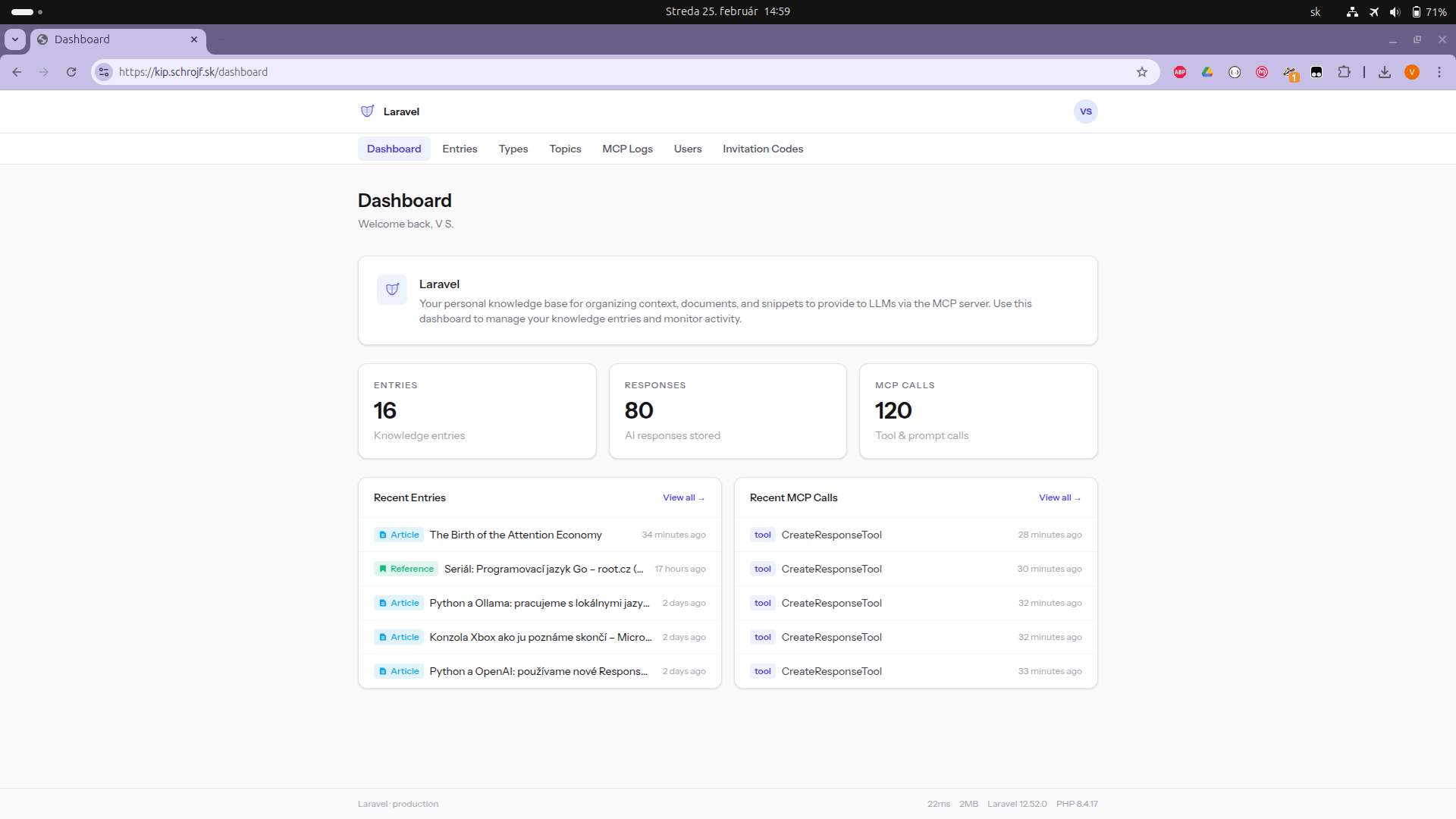The height and width of the screenshot is (819, 1456).
Task: Open the MCP Logs tab
Action: pyautogui.click(x=627, y=149)
